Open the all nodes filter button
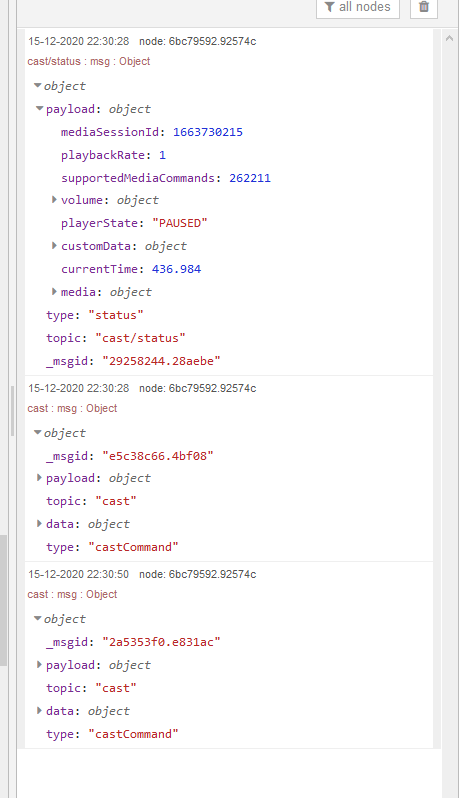Image resolution: width=459 pixels, height=798 pixels. click(358, 7)
